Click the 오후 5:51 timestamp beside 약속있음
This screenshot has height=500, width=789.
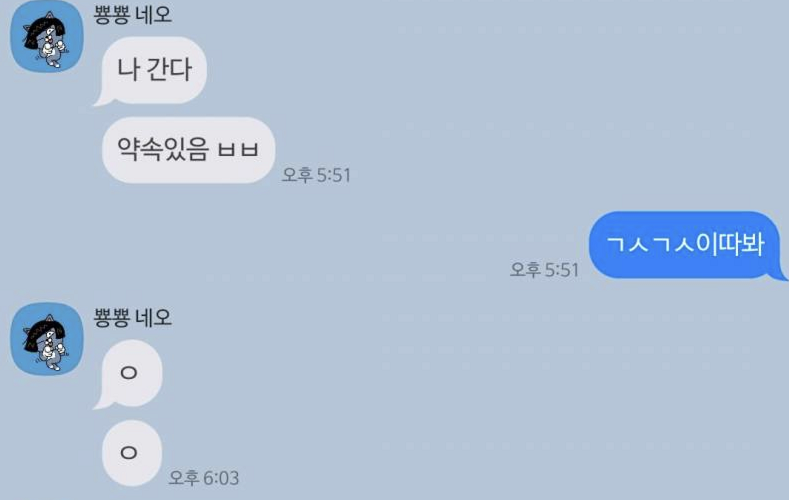316,175
